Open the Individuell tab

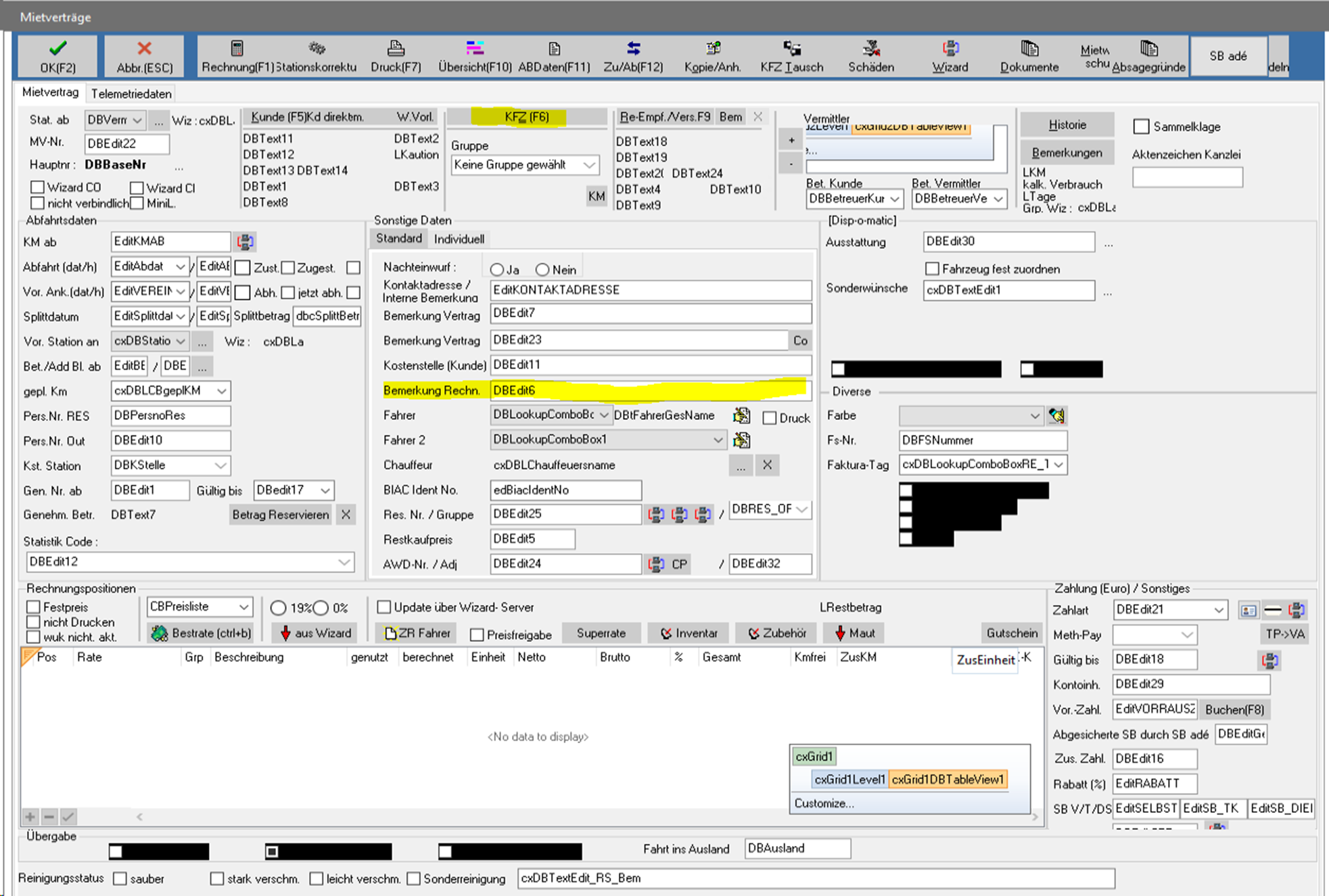[459, 239]
